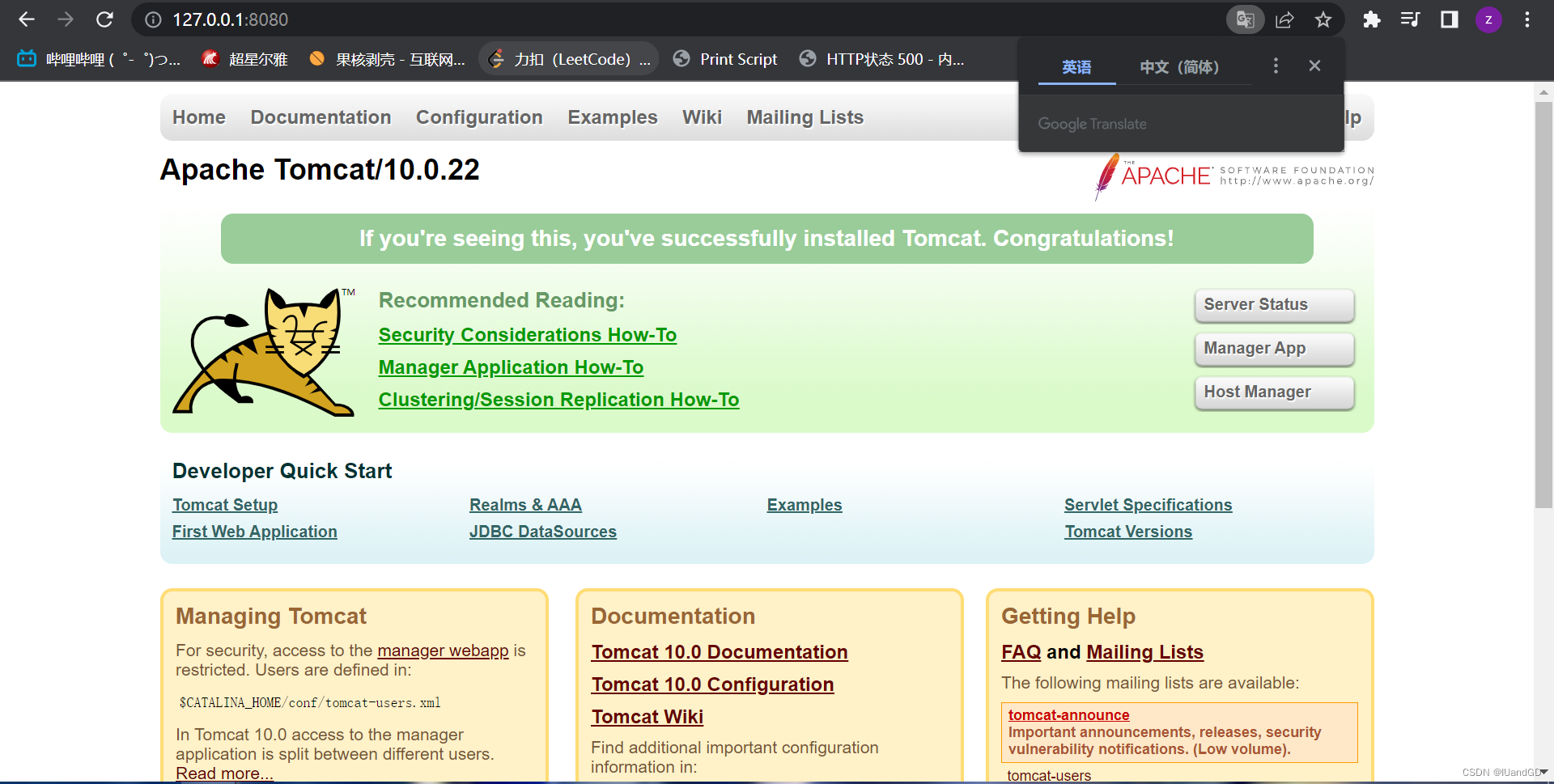
Task: Open Tomcat 10.0 Configuration link
Action: (712, 684)
